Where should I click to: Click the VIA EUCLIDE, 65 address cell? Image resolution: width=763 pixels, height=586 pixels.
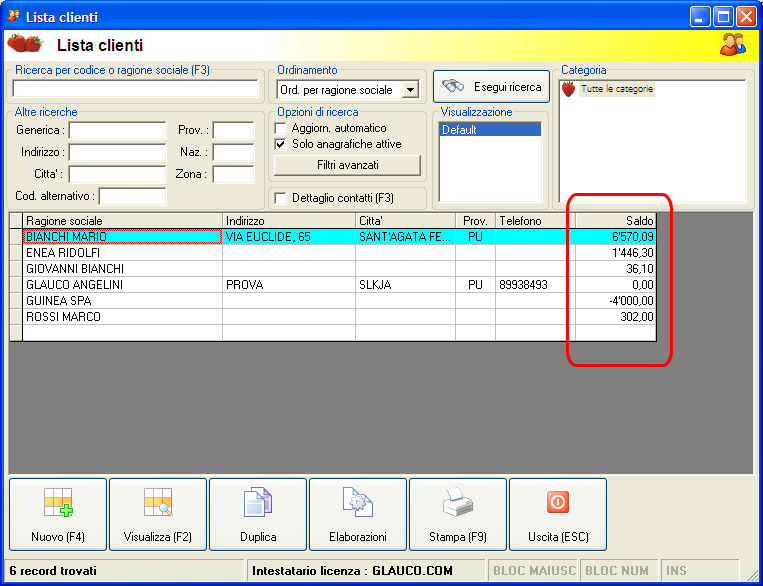pos(289,237)
